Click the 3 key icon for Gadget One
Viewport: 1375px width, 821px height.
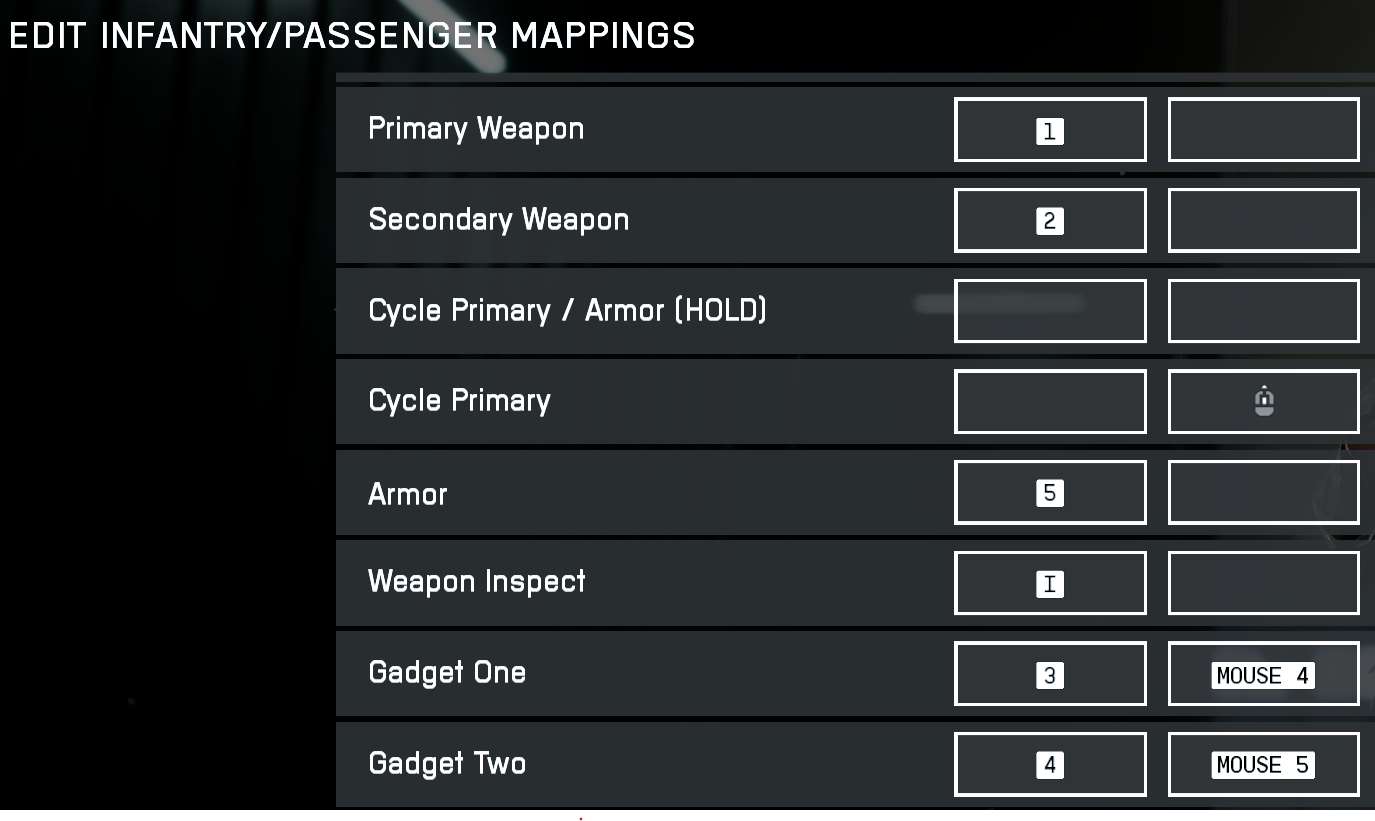coord(1050,675)
